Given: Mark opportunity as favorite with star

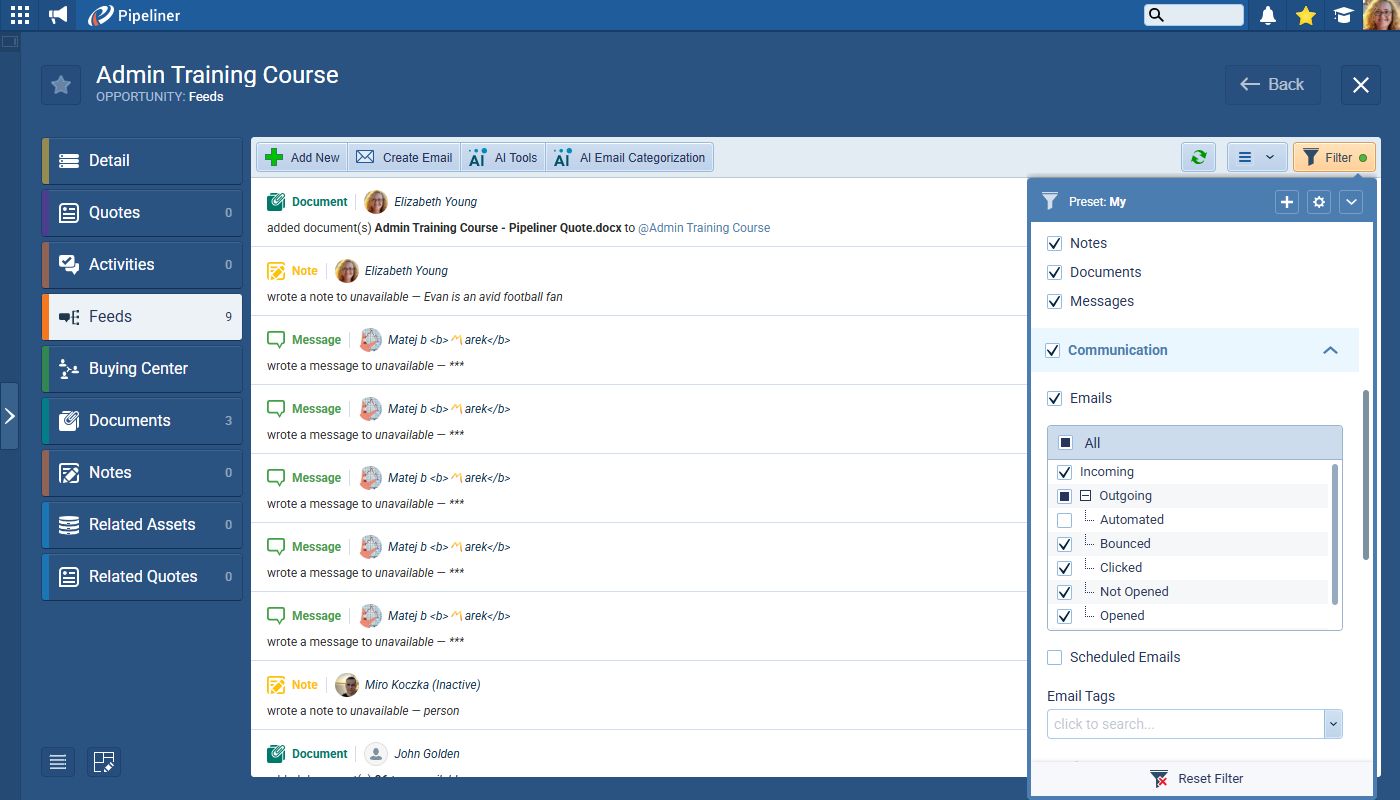Looking at the screenshot, I should point(61,85).
